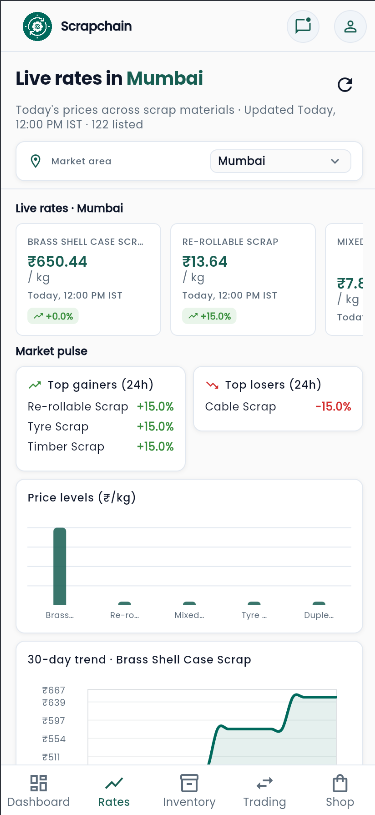
Task: Select Timber Scrap in Top gainers
Action: 100,447
